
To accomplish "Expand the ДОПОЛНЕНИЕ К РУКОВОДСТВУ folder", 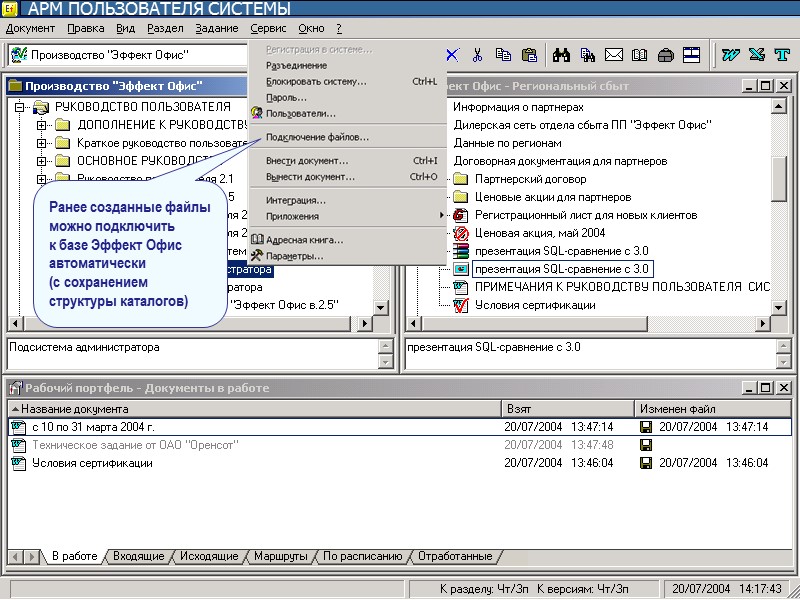I will [42, 125].
